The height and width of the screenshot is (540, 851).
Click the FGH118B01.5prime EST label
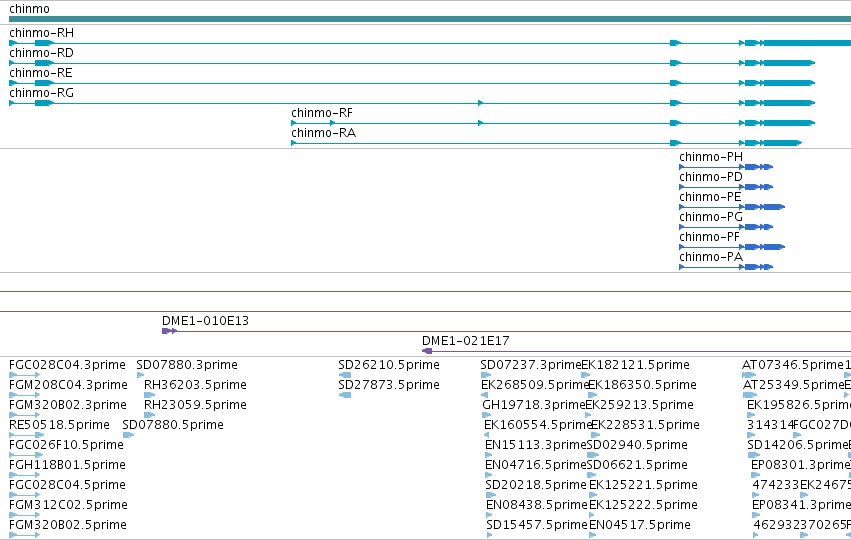pos(67,466)
